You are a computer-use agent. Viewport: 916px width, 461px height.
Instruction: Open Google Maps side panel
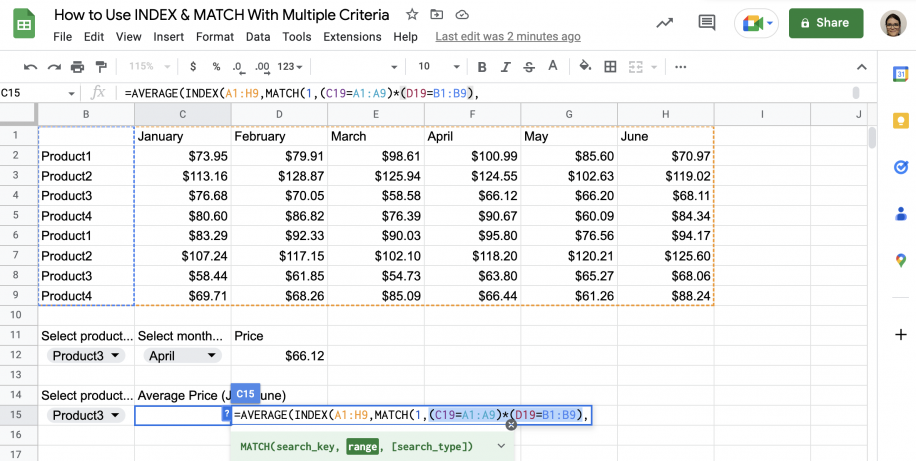pos(900,260)
